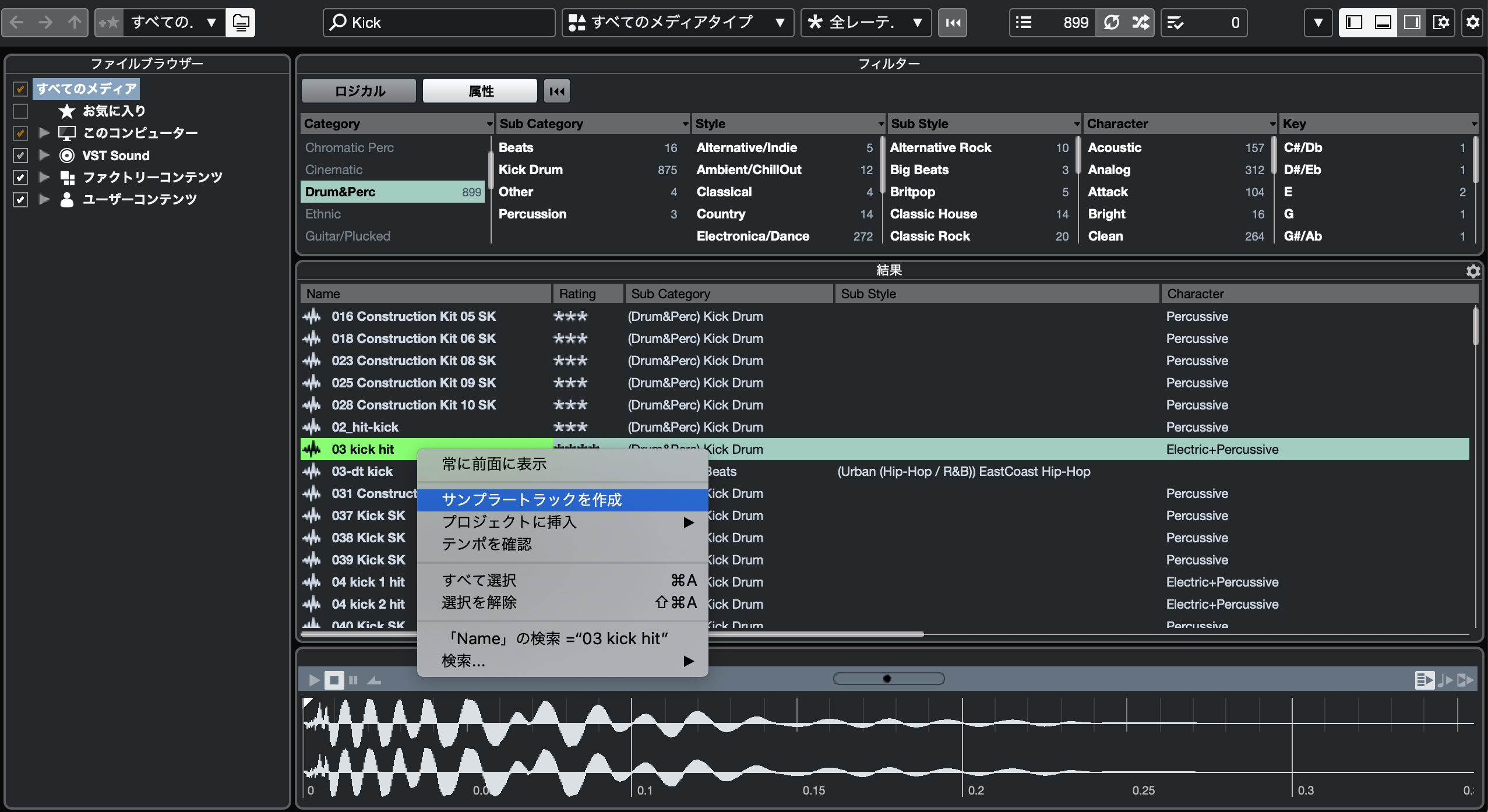Open the すべてのメディアタイプ dropdown
Screen dimensions: 1488x812
click(677, 23)
